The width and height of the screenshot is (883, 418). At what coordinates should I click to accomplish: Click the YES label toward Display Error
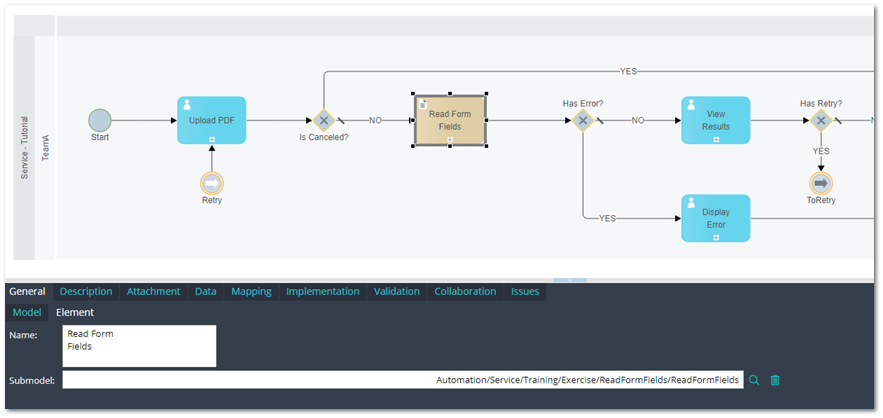click(x=607, y=218)
